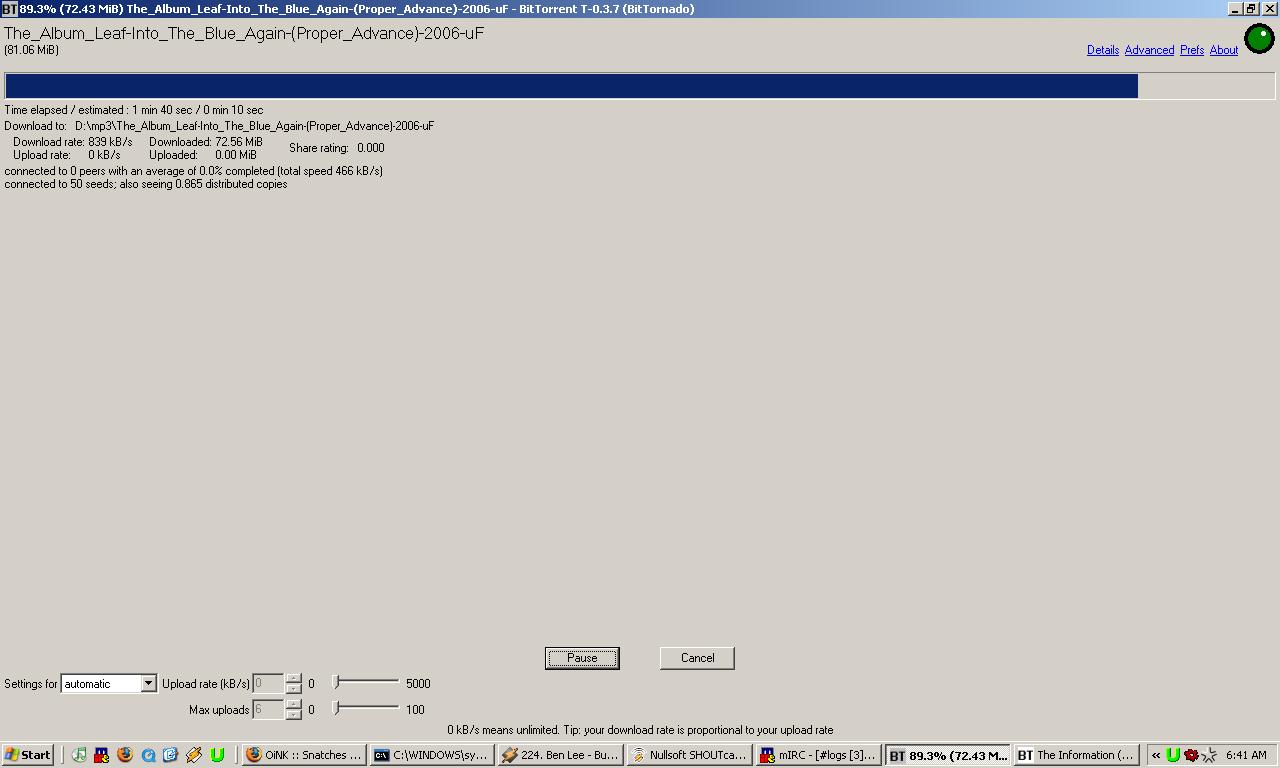Switch to OiNK Snatches Firefox taskbar window
This screenshot has height=768, width=1280.
click(x=304, y=755)
